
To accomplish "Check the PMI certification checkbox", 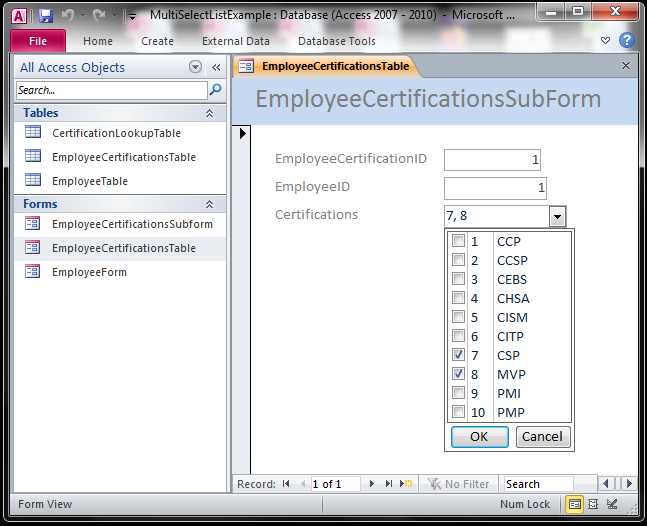I will 458,392.
